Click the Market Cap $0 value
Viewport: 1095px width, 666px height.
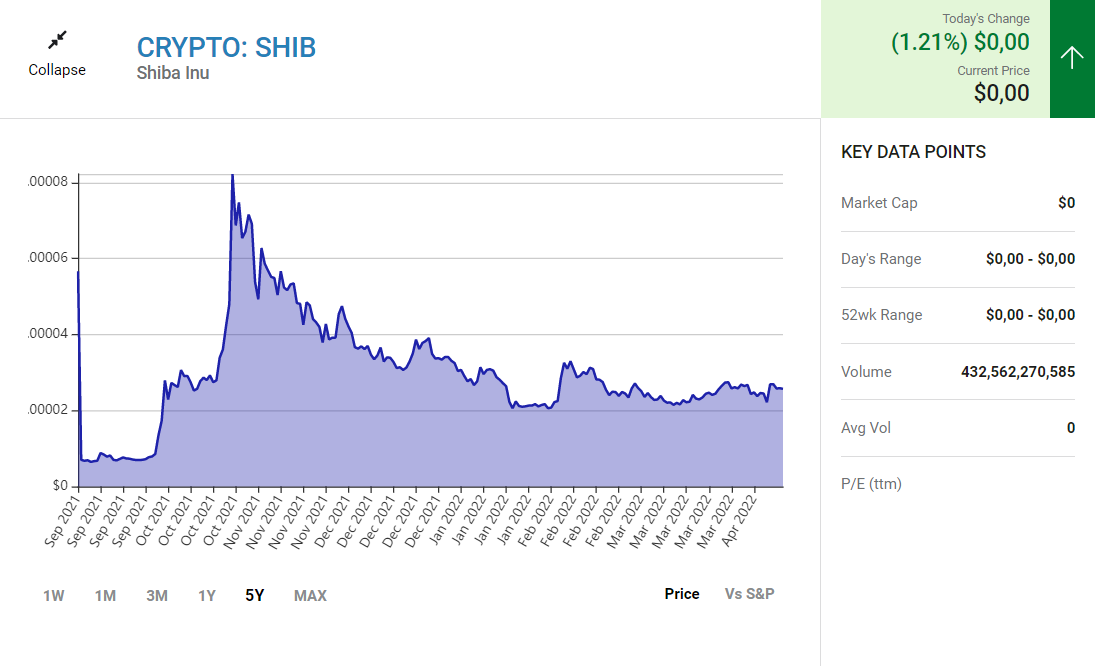(1066, 202)
